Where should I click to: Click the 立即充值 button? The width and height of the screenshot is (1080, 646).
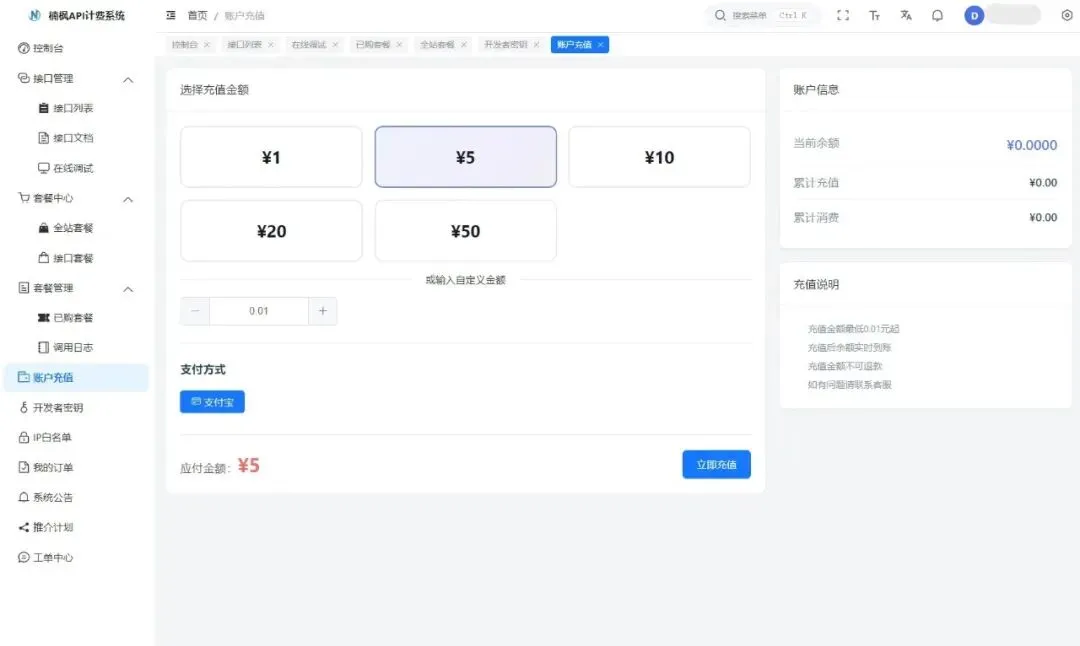pyautogui.click(x=716, y=464)
